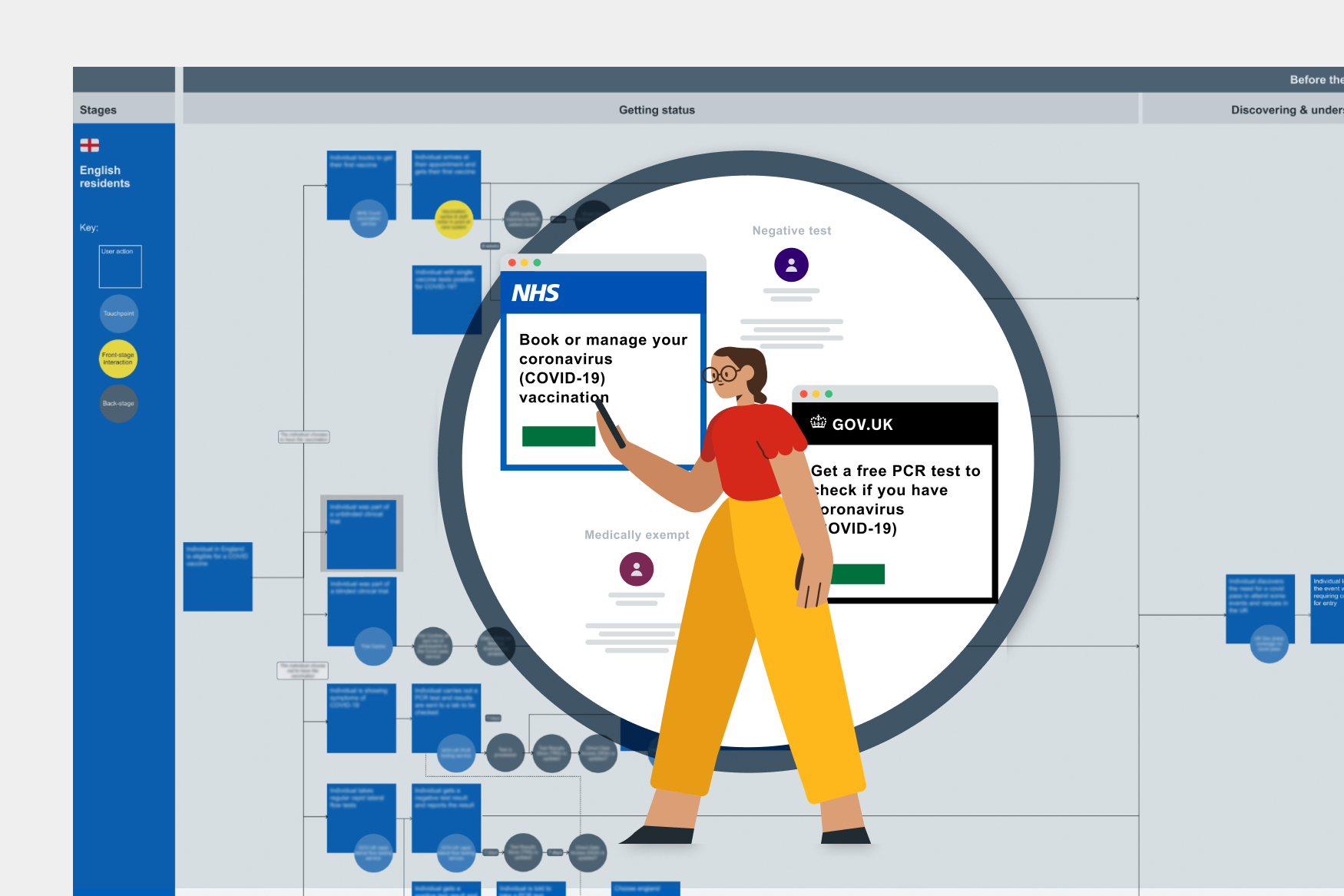
Task: Select the User action key box
Action: tap(121, 266)
